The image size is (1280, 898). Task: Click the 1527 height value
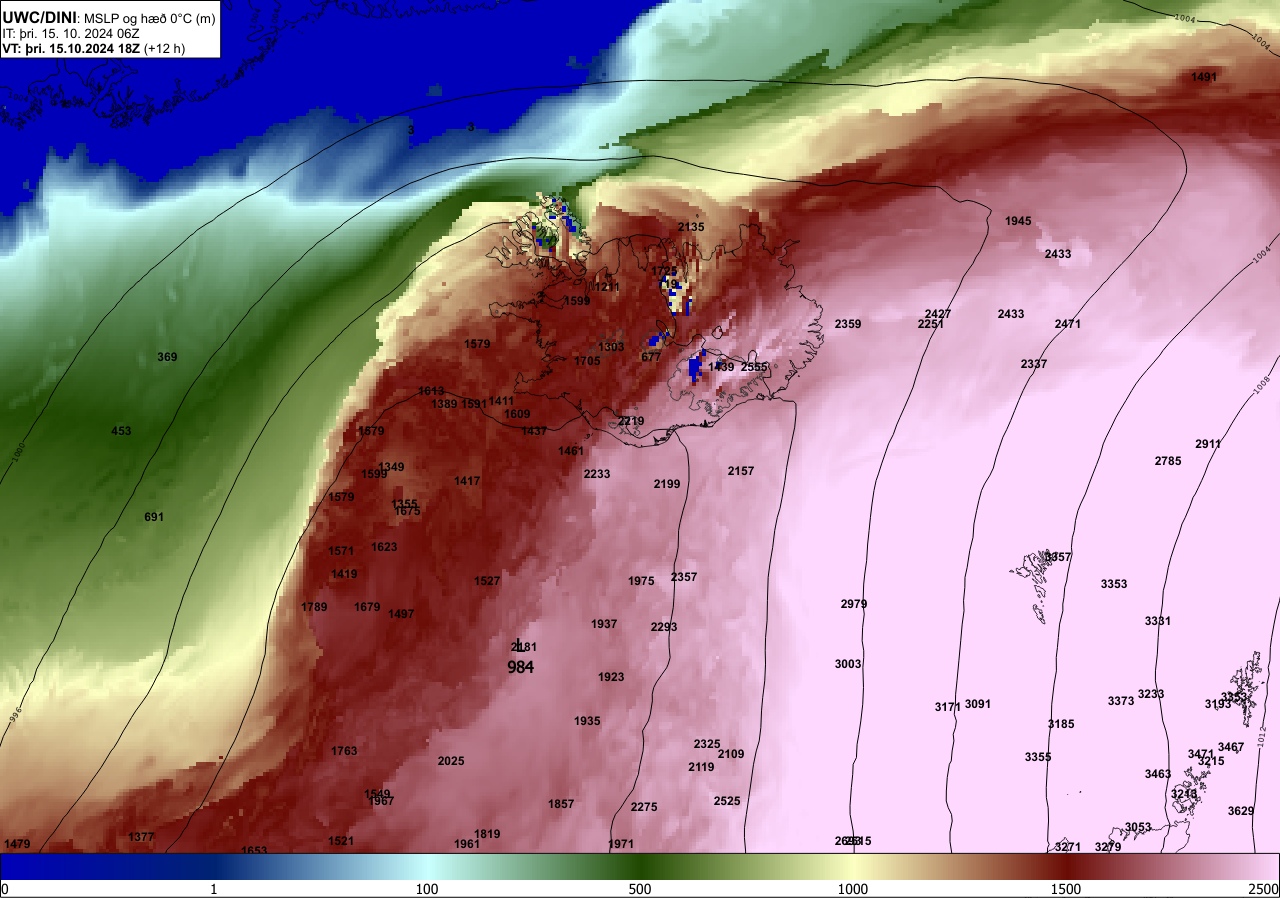(487, 581)
